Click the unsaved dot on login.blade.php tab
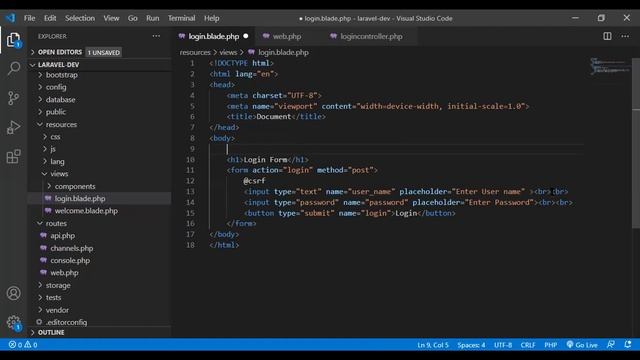The width and height of the screenshot is (640, 360). pos(246,36)
